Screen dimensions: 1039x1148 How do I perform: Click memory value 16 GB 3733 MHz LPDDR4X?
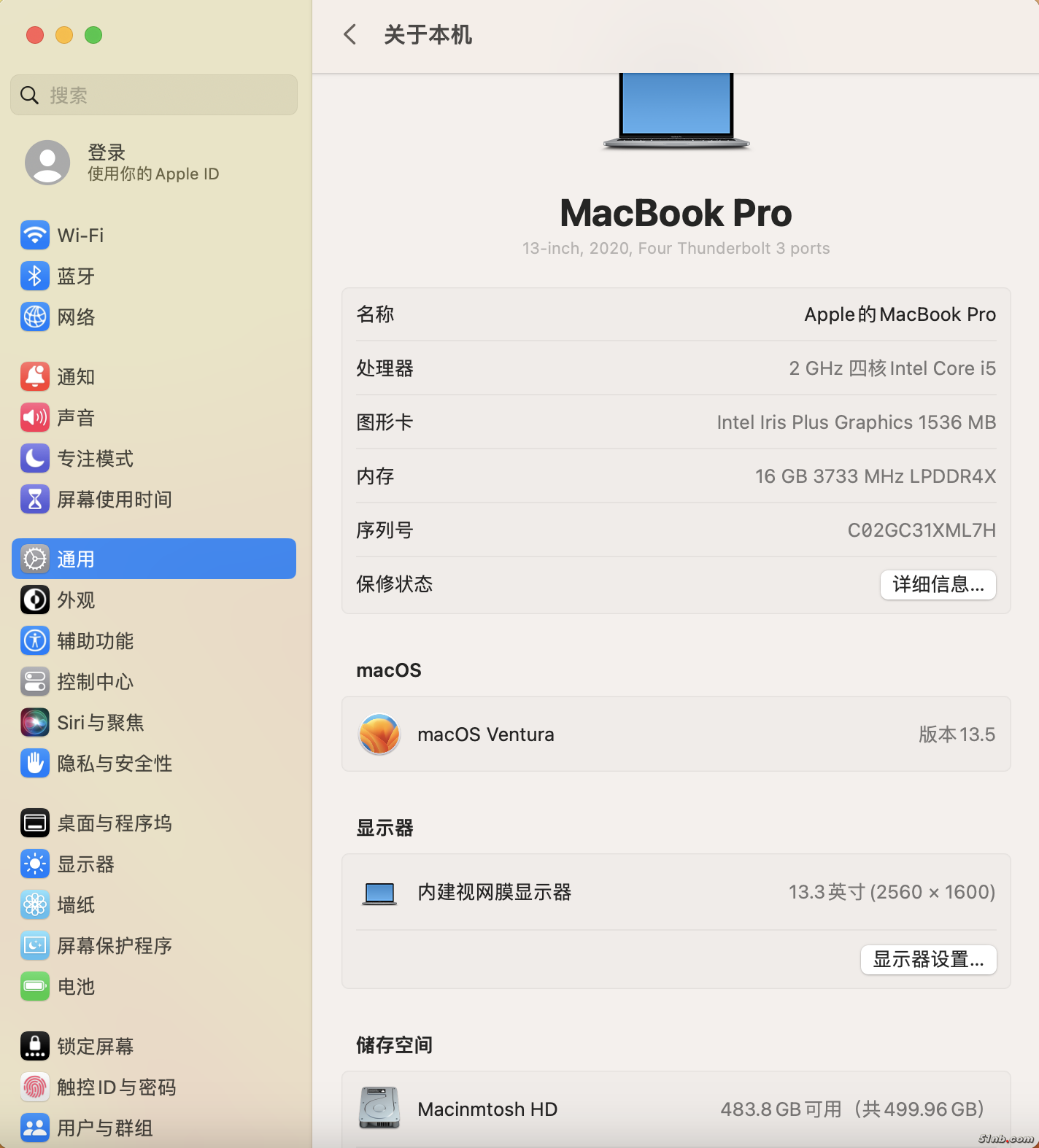(x=875, y=476)
